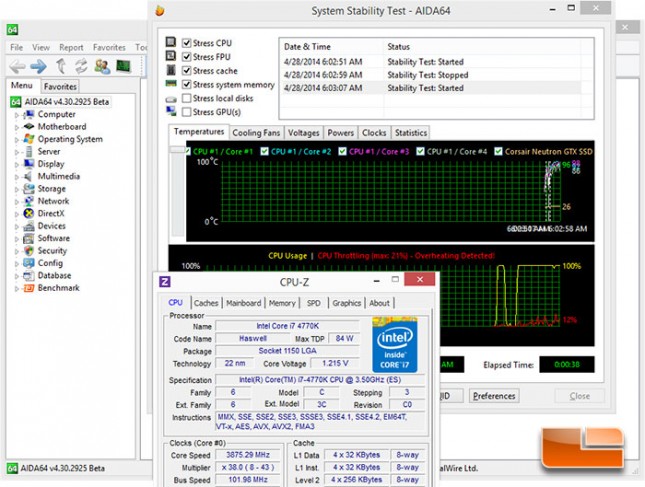This screenshot has height=487, width=645.
Task: Click the Database icon in the tree
Action: click(28, 275)
